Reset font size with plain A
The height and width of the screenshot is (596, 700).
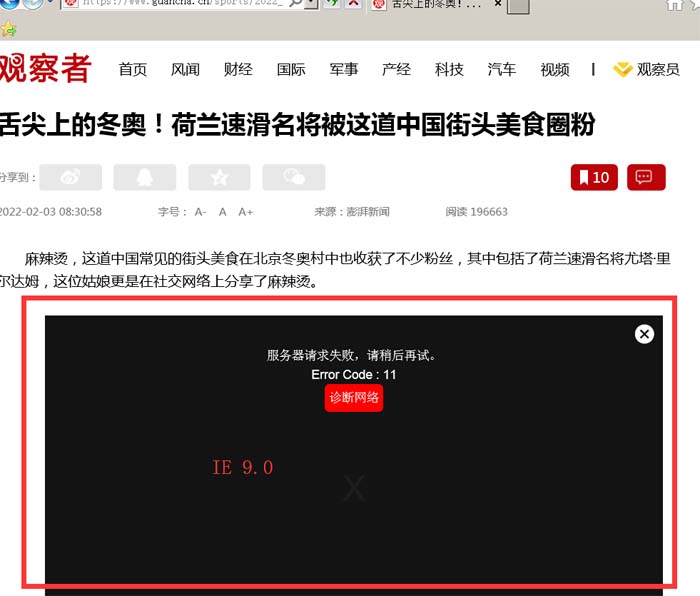(x=223, y=212)
